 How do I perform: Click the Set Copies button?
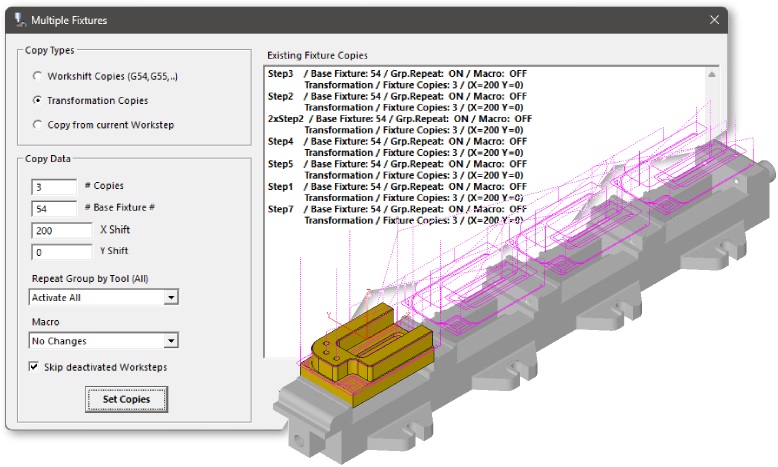click(126, 399)
